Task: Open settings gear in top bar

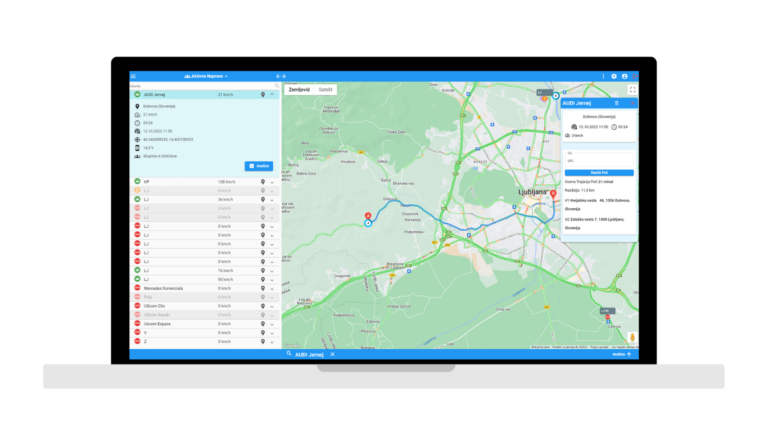Action: (614, 76)
